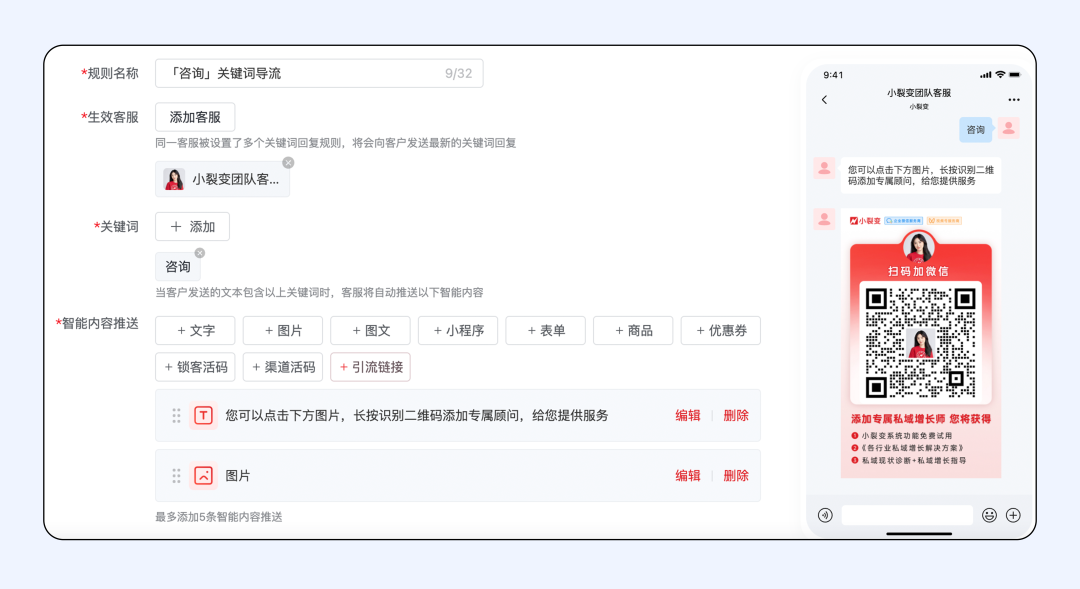The image size is (1080, 589).
Task: Add a 小程序 smart content item
Action: pyautogui.click(x=458, y=330)
